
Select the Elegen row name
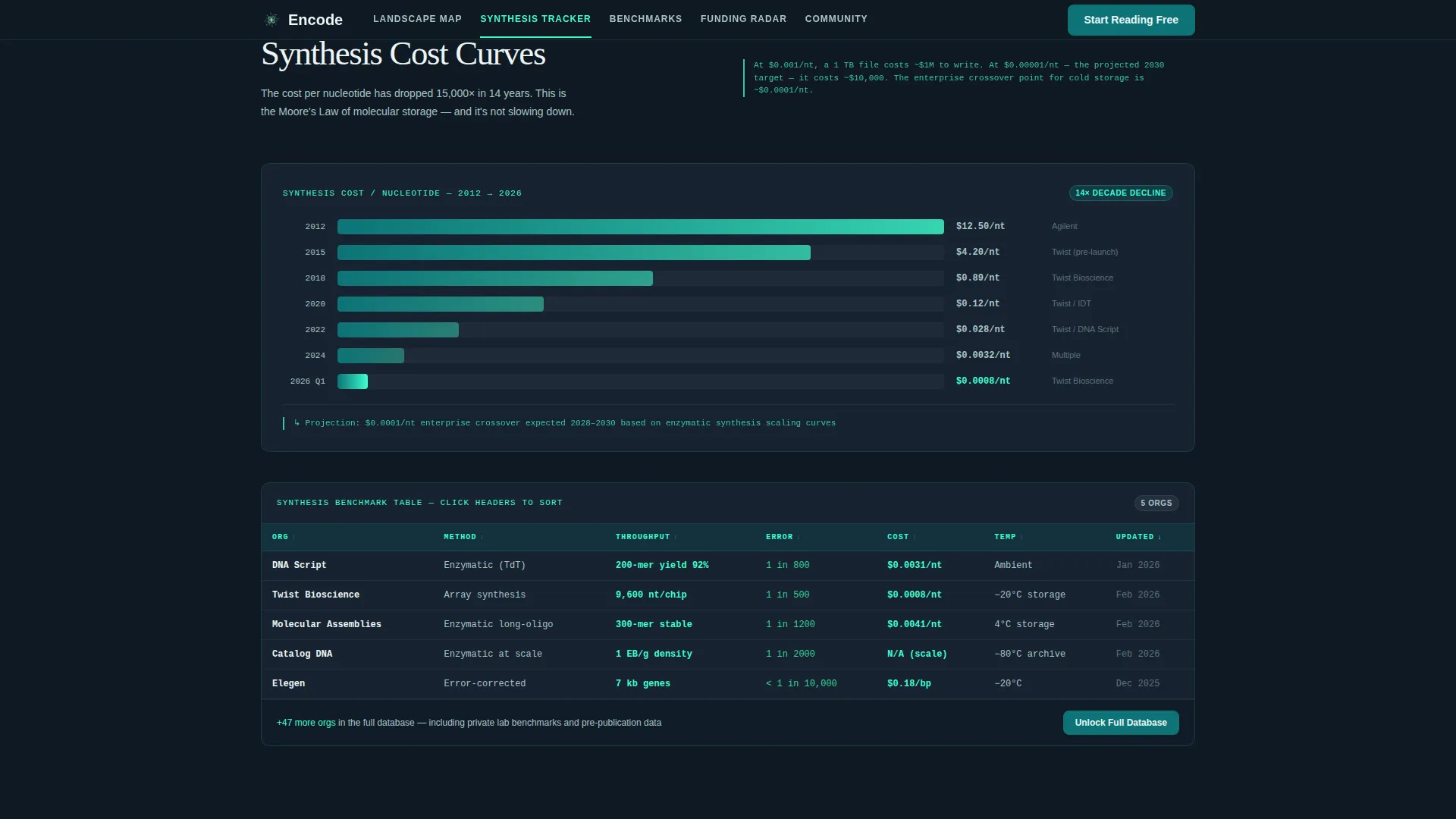(288, 684)
